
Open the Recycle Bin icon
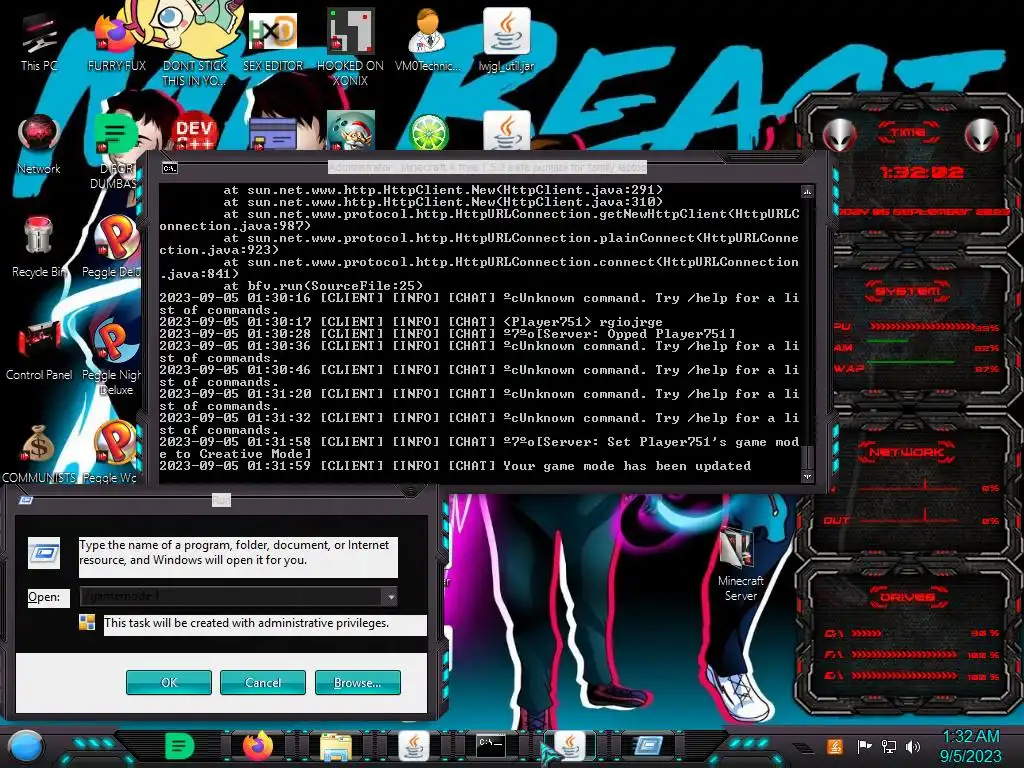(38, 247)
